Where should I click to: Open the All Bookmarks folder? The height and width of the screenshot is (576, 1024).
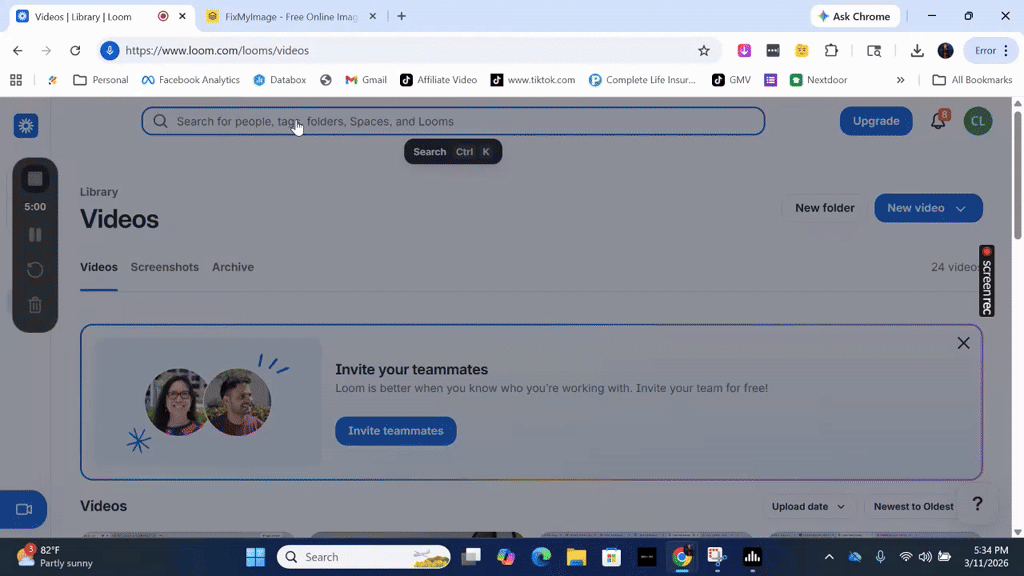[x=972, y=80]
